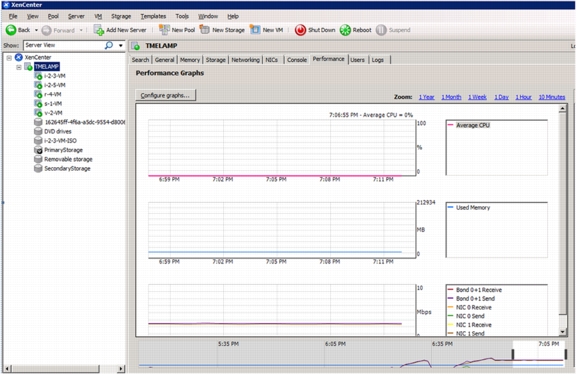Open the Server View dropdown arrow

121,46
